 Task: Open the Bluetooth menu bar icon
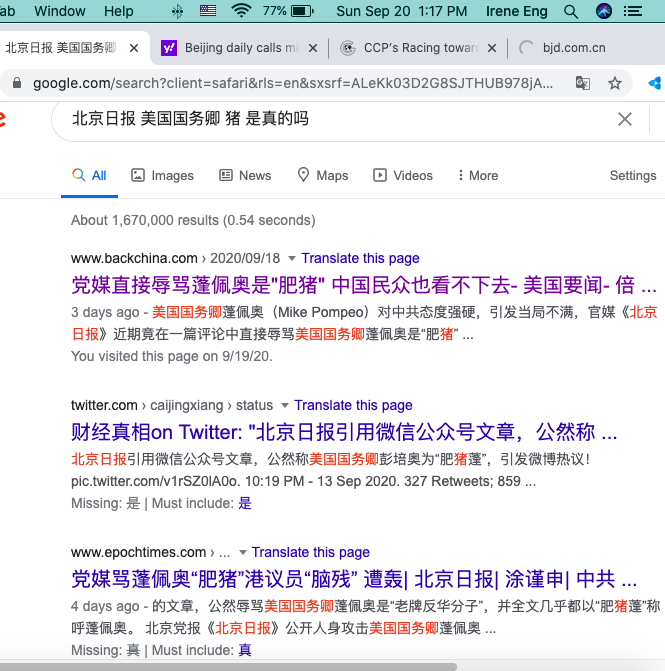(178, 11)
